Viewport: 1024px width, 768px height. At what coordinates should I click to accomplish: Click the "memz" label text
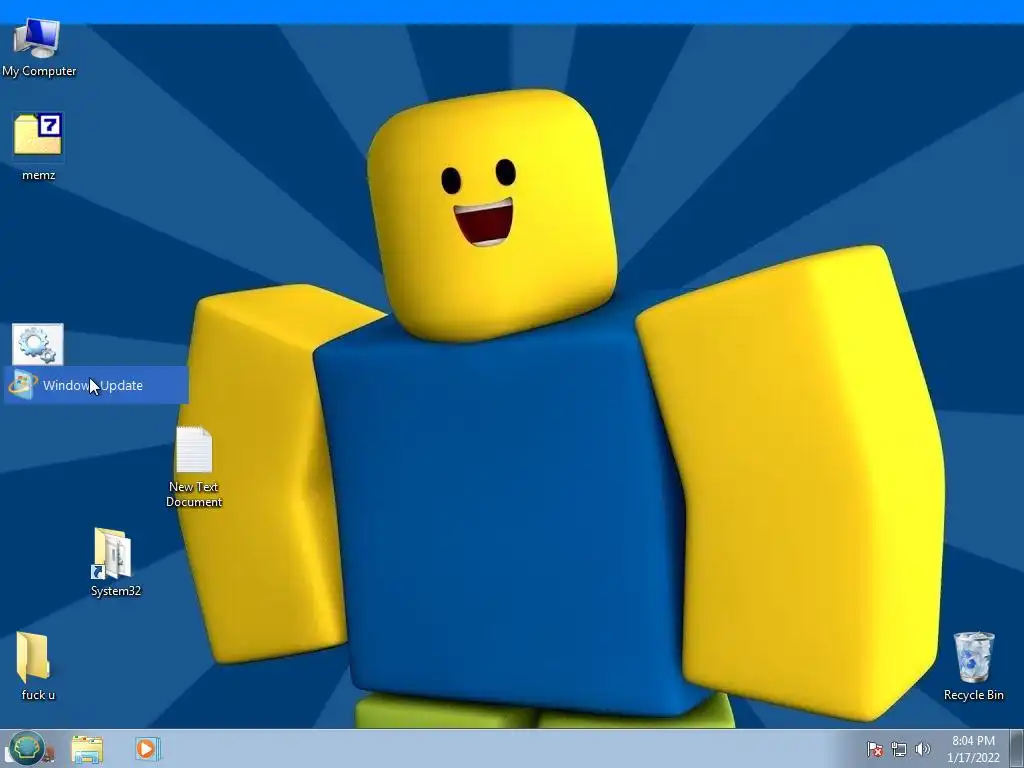[x=39, y=175]
